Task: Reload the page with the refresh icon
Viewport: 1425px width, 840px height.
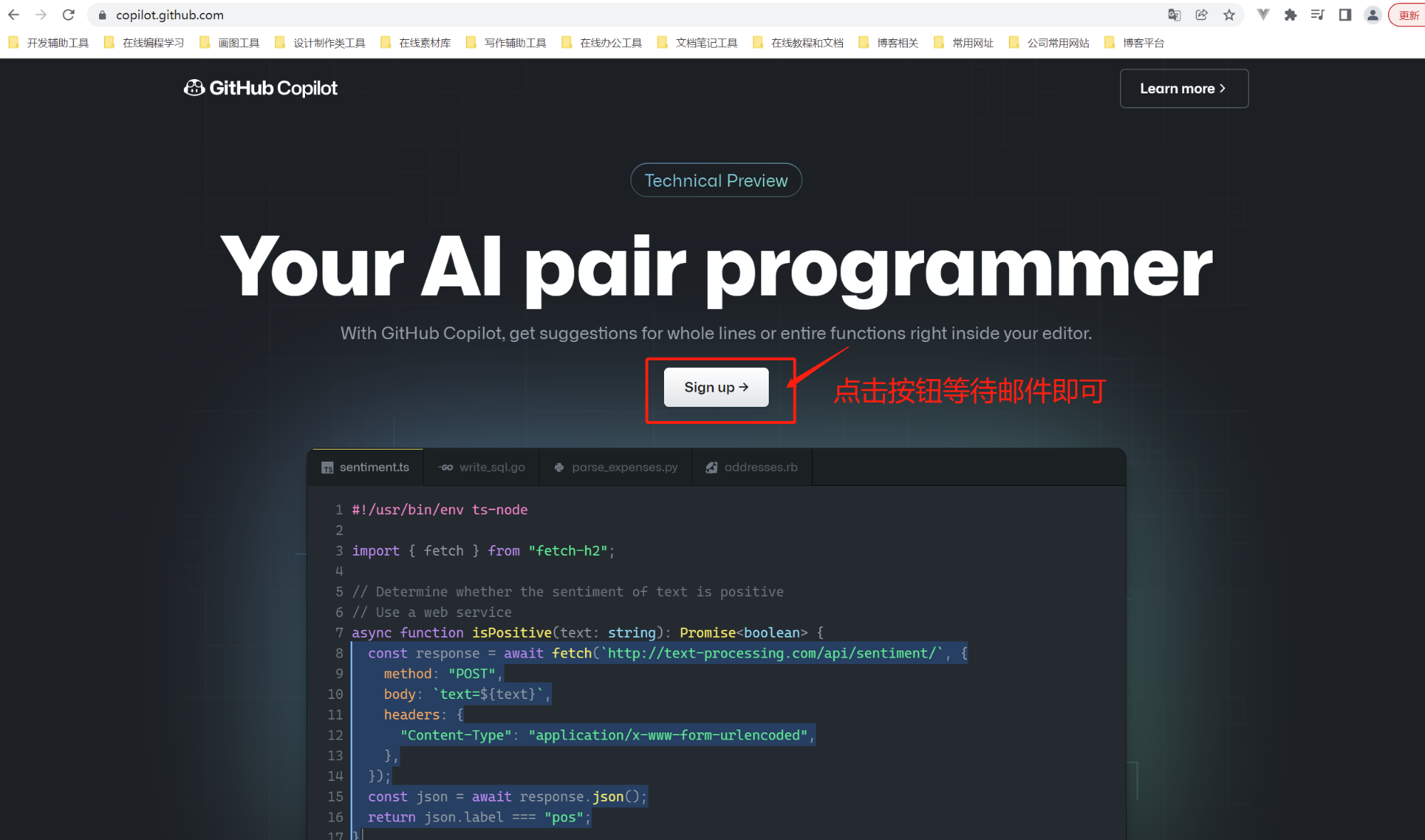Action: pyautogui.click(x=68, y=15)
